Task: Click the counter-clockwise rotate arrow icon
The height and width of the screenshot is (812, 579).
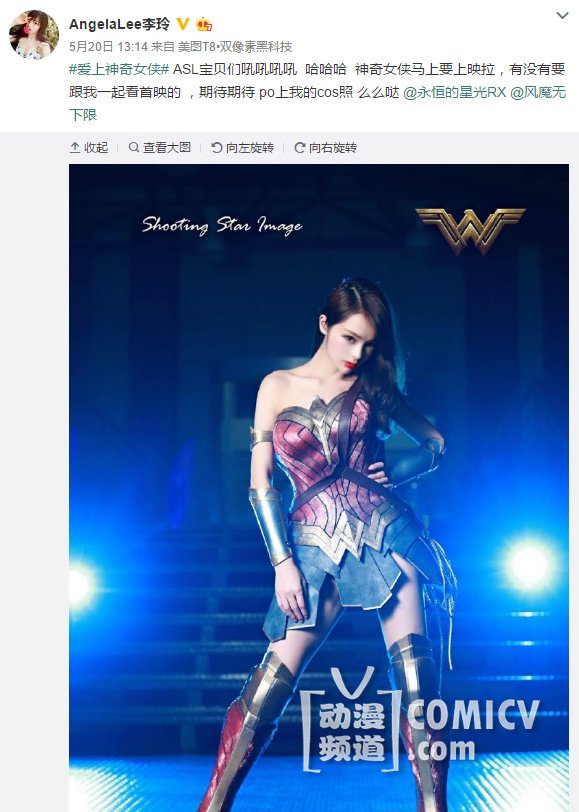Action: tap(216, 148)
